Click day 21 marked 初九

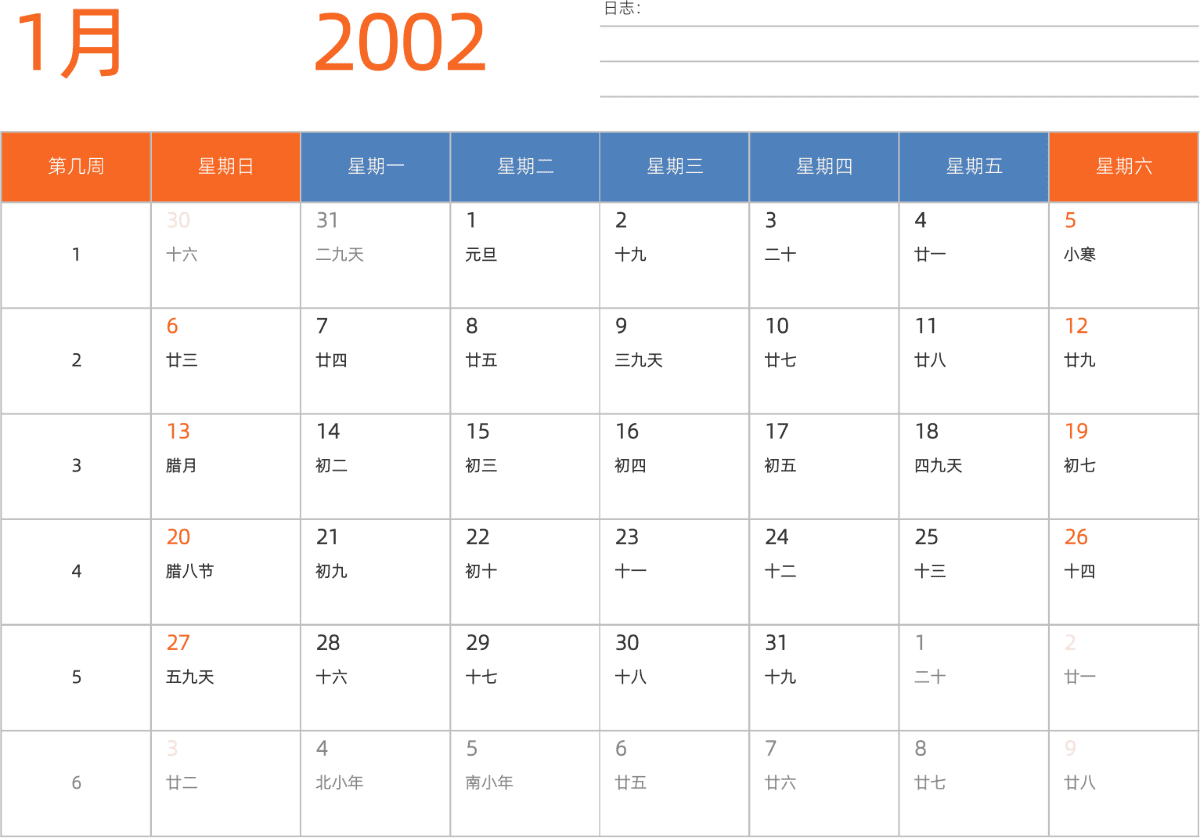coord(376,572)
